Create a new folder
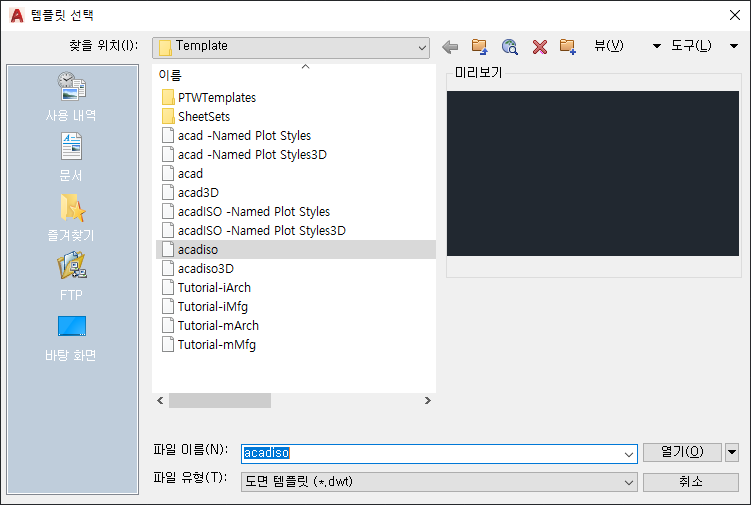Viewport: 751px width, 505px height. point(568,46)
